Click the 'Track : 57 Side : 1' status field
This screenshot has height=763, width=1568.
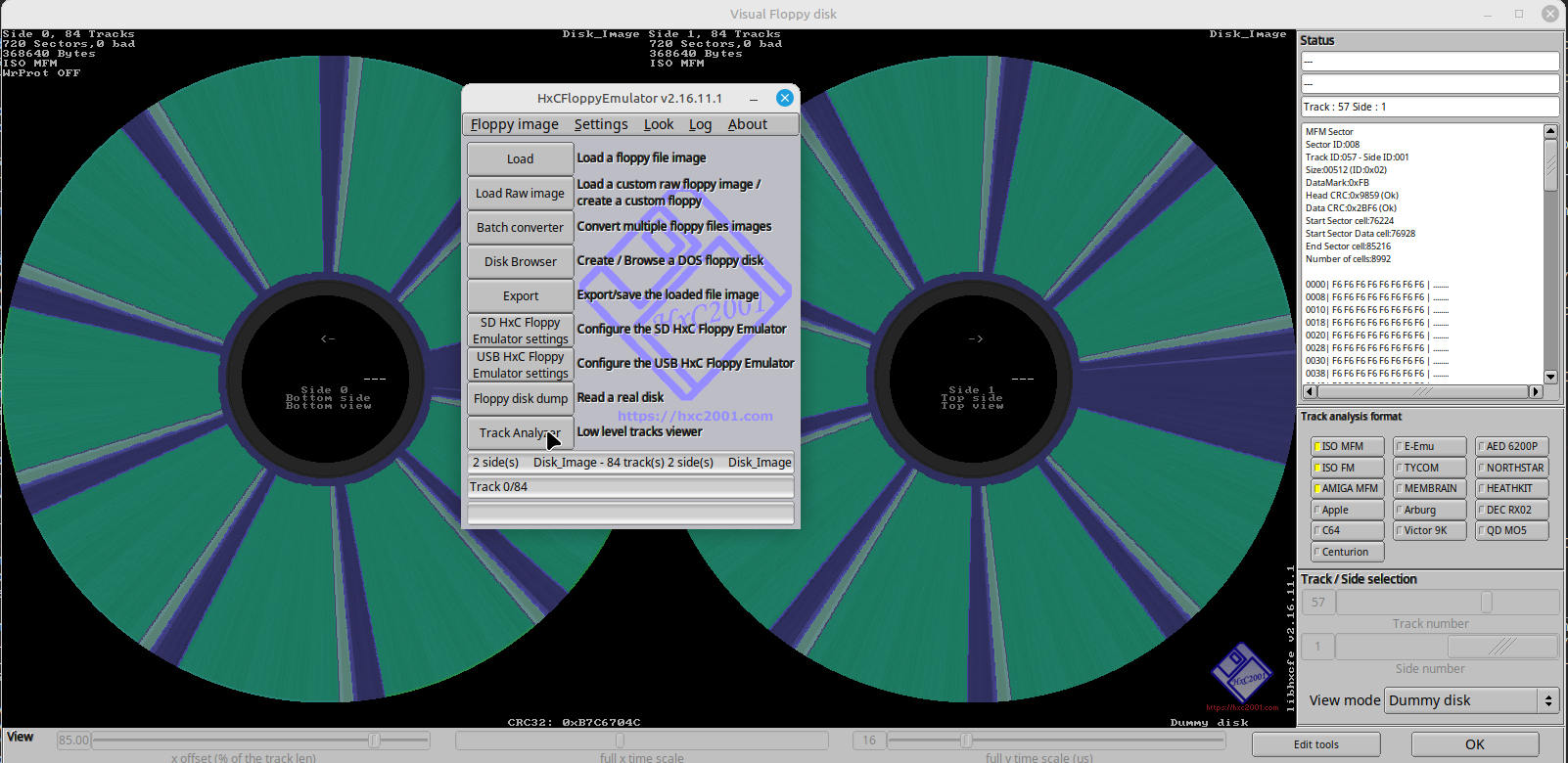(x=1430, y=107)
